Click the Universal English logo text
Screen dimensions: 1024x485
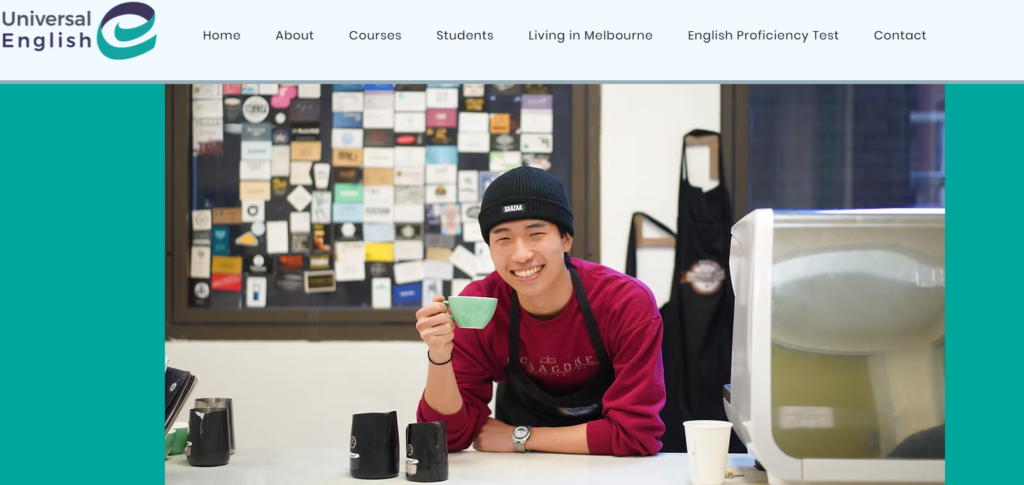point(46,30)
